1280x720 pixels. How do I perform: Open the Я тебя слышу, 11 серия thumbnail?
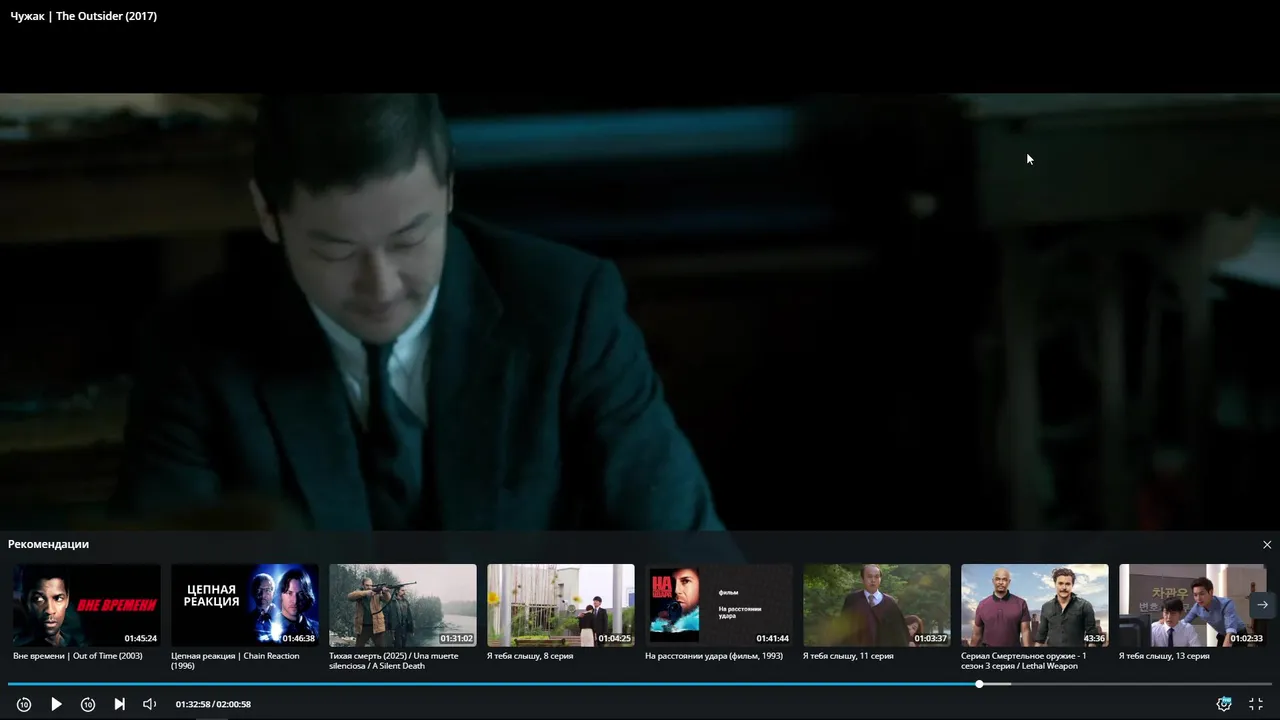(877, 605)
